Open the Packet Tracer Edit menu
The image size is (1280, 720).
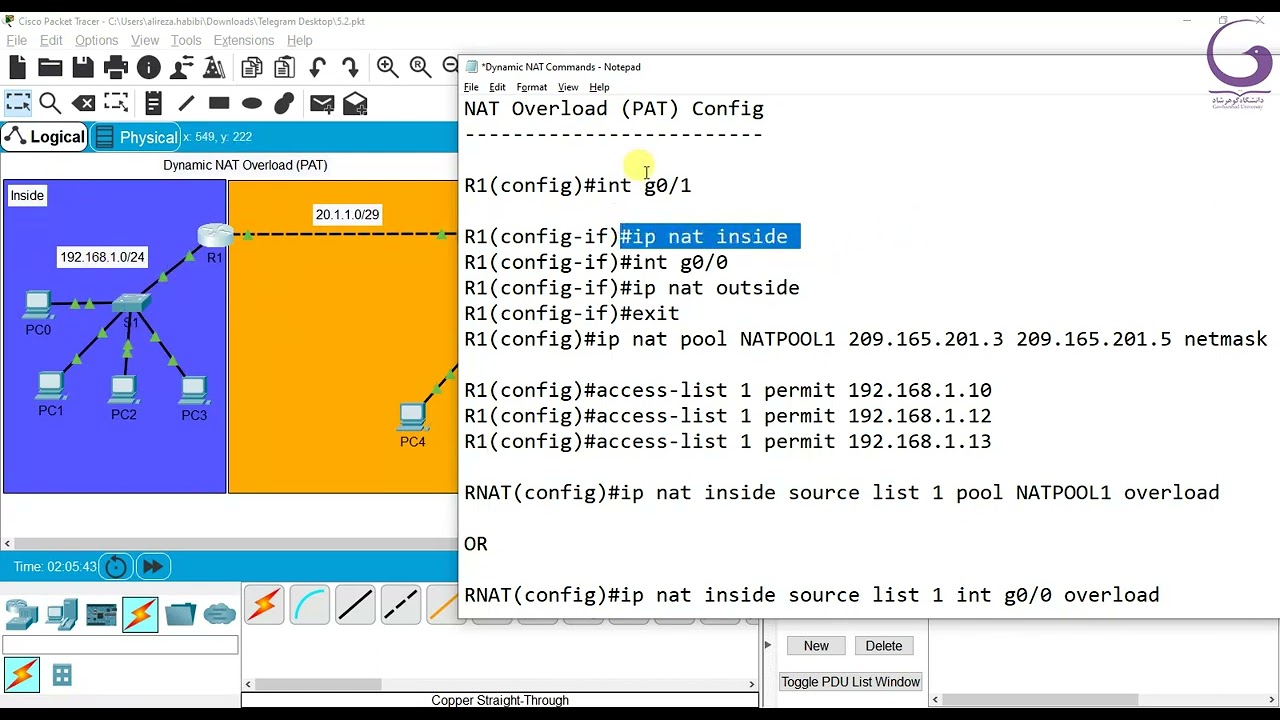[x=51, y=40]
